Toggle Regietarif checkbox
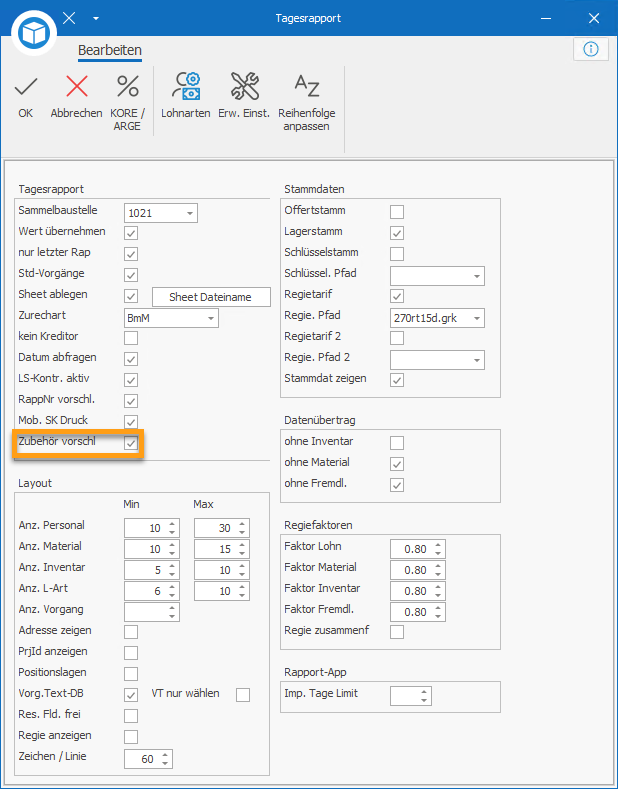 (x=397, y=296)
